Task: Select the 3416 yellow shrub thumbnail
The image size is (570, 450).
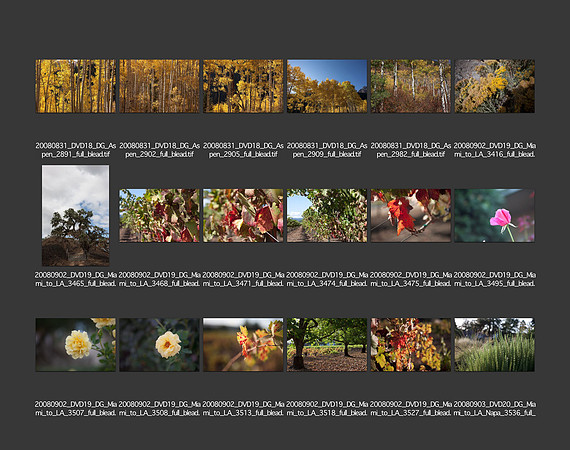Action: tap(495, 86)
